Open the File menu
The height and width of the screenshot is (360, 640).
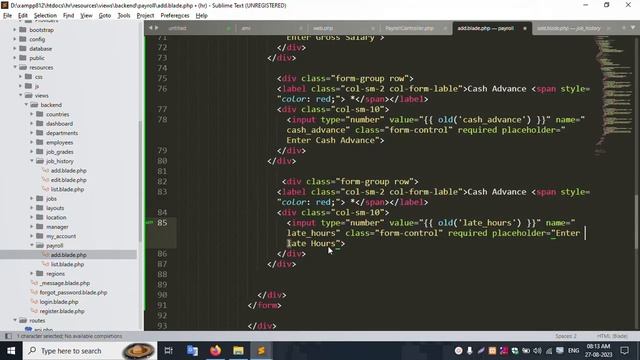coord(7,16)
